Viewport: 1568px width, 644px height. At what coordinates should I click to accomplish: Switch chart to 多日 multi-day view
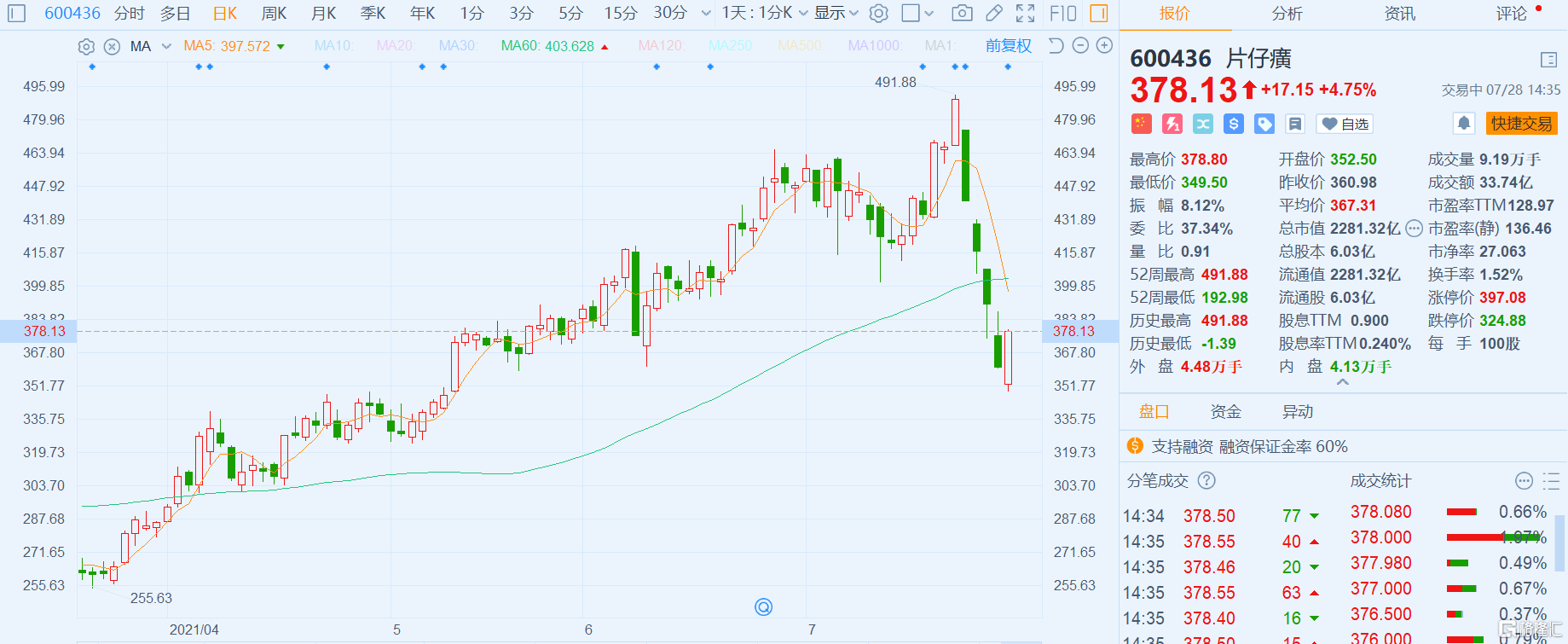[x=175, y=14]
